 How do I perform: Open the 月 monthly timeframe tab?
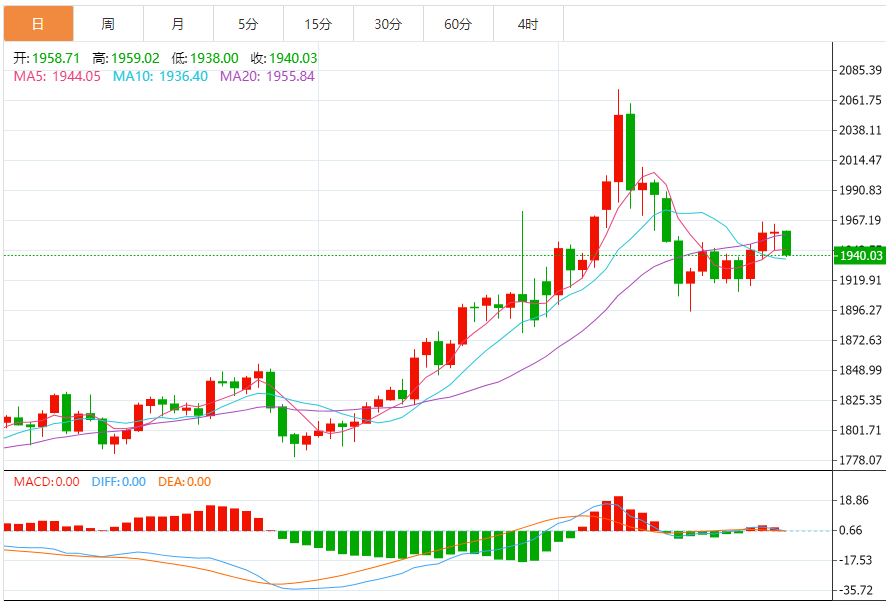178,24
